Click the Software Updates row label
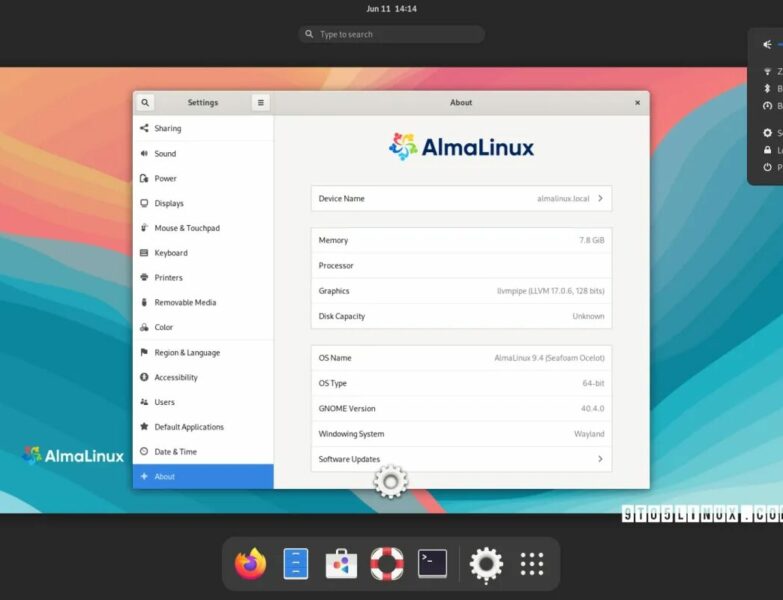Image resolution: width=783 pixels, height=600 pixels. point(349,459)
